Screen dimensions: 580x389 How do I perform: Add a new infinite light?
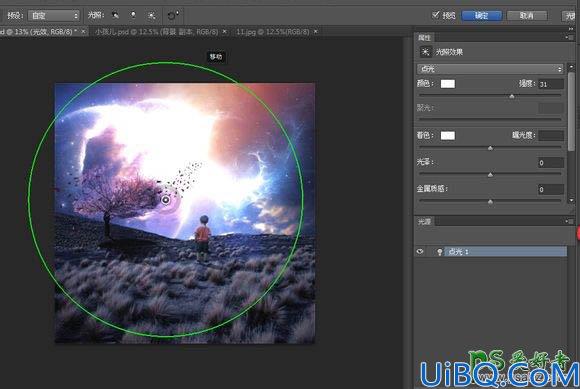point(151,15)
